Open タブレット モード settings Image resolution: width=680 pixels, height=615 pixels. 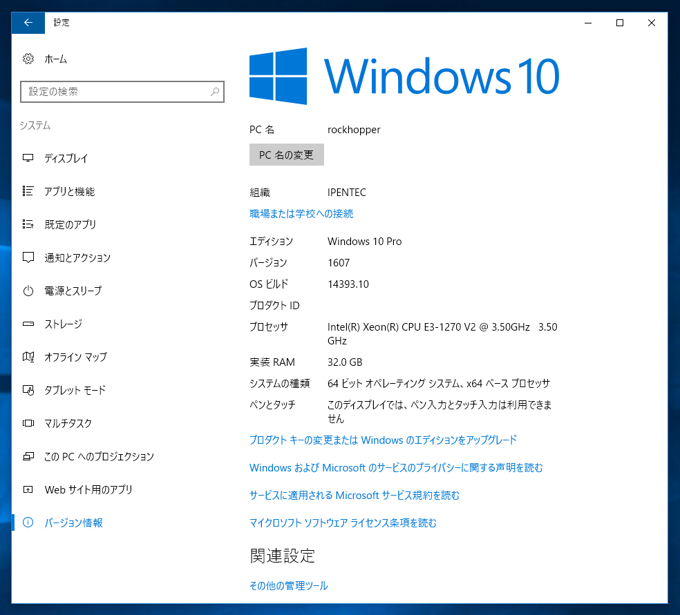tap(75, 390)
